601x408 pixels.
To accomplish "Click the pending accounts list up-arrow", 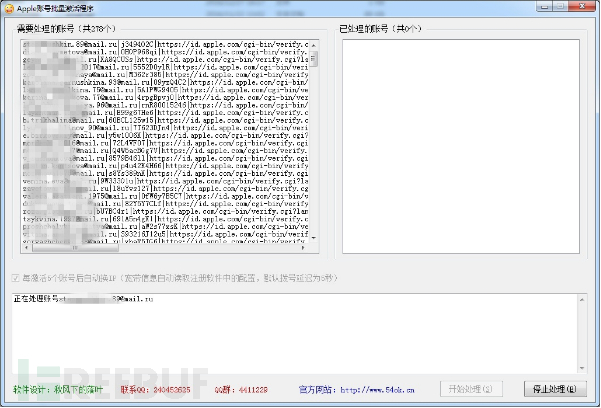I will [314, 45].
